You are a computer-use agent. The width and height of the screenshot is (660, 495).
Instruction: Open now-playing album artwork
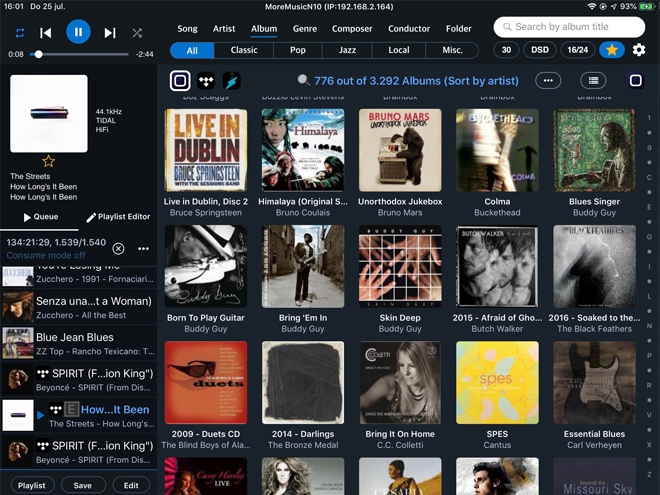tap(49, 114)
